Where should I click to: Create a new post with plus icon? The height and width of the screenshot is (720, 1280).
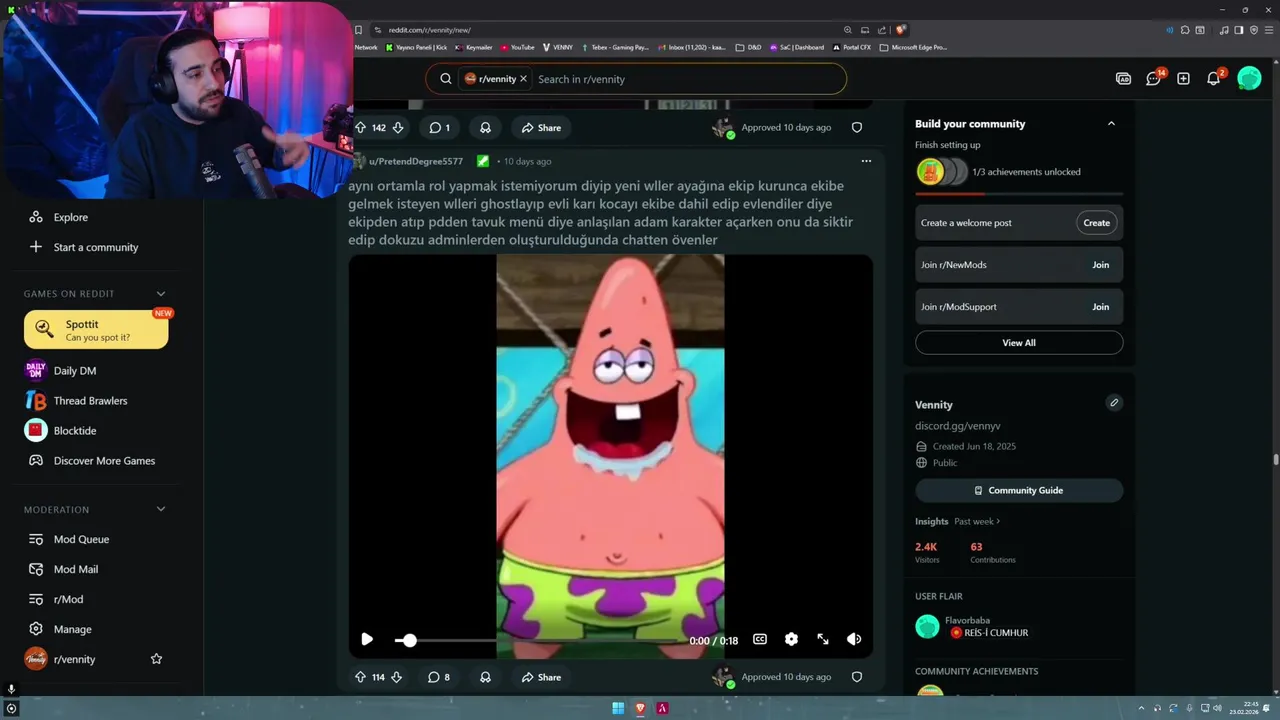coord(1183,78)
